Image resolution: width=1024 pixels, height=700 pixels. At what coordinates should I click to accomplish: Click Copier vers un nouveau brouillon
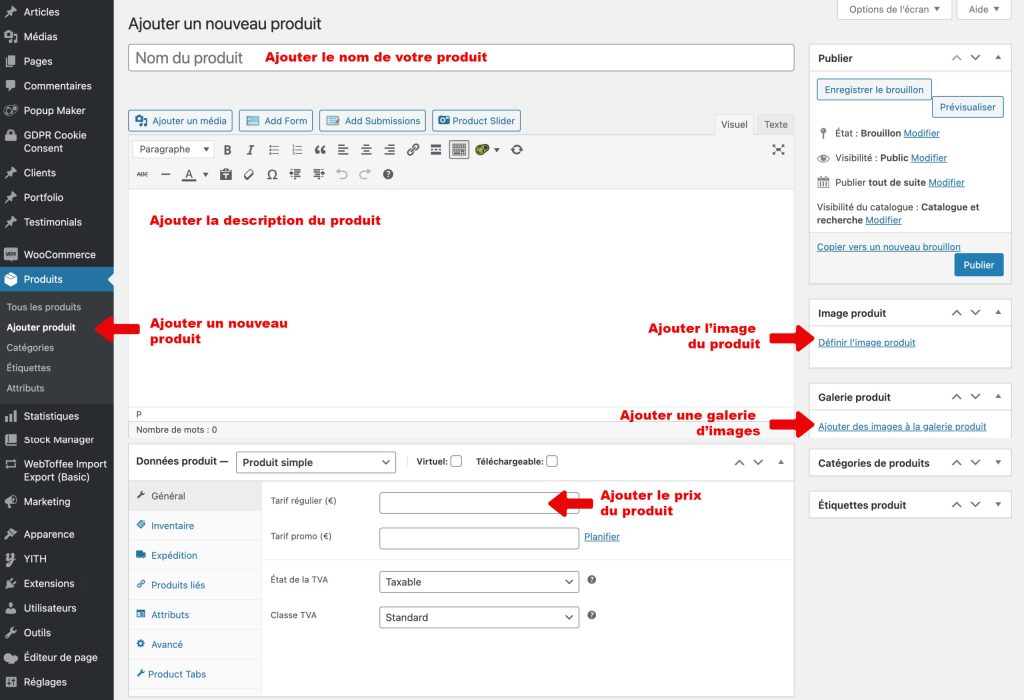click(x=888, y=247)
